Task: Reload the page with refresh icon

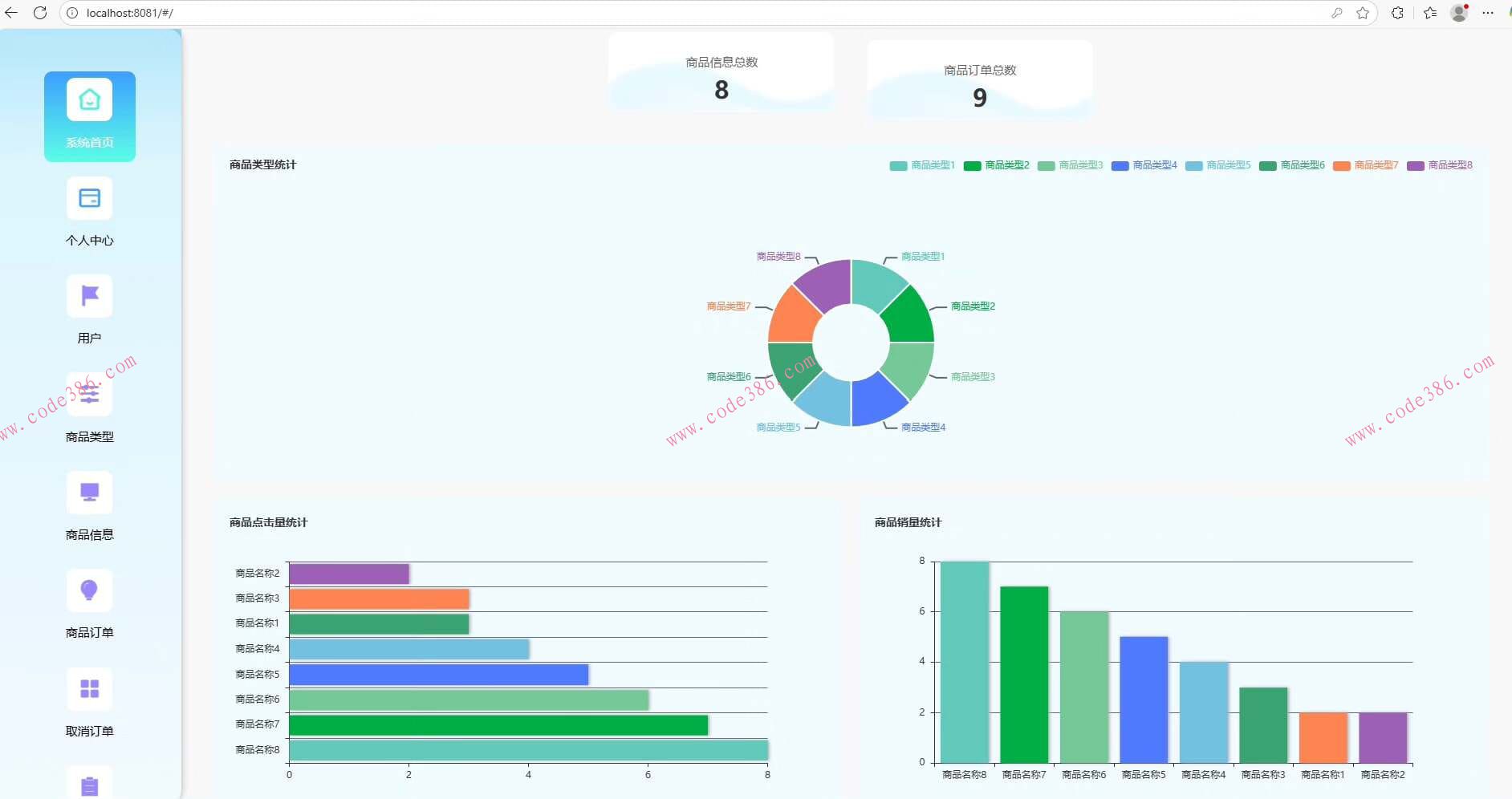Action: [x=40, y=13]
